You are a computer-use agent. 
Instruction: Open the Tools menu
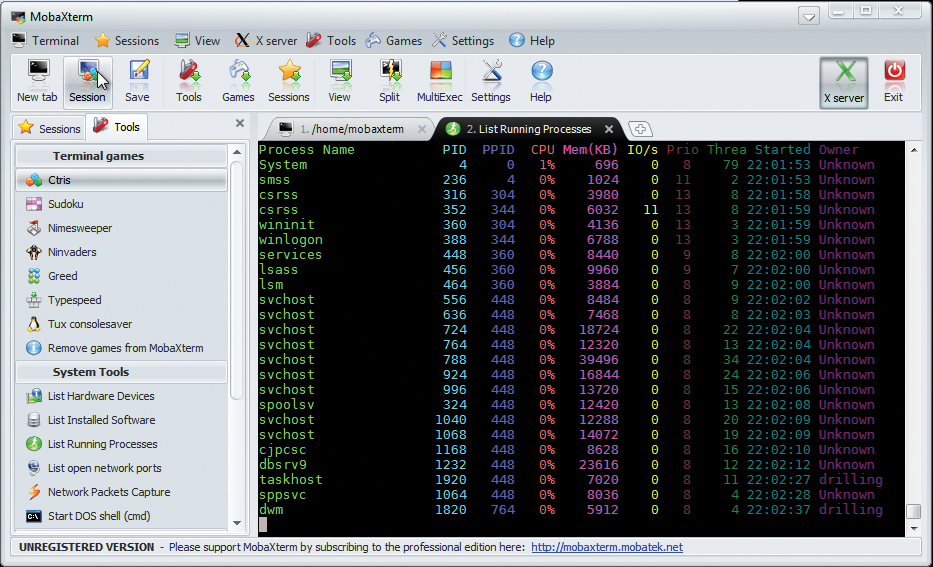coord(331,40)
